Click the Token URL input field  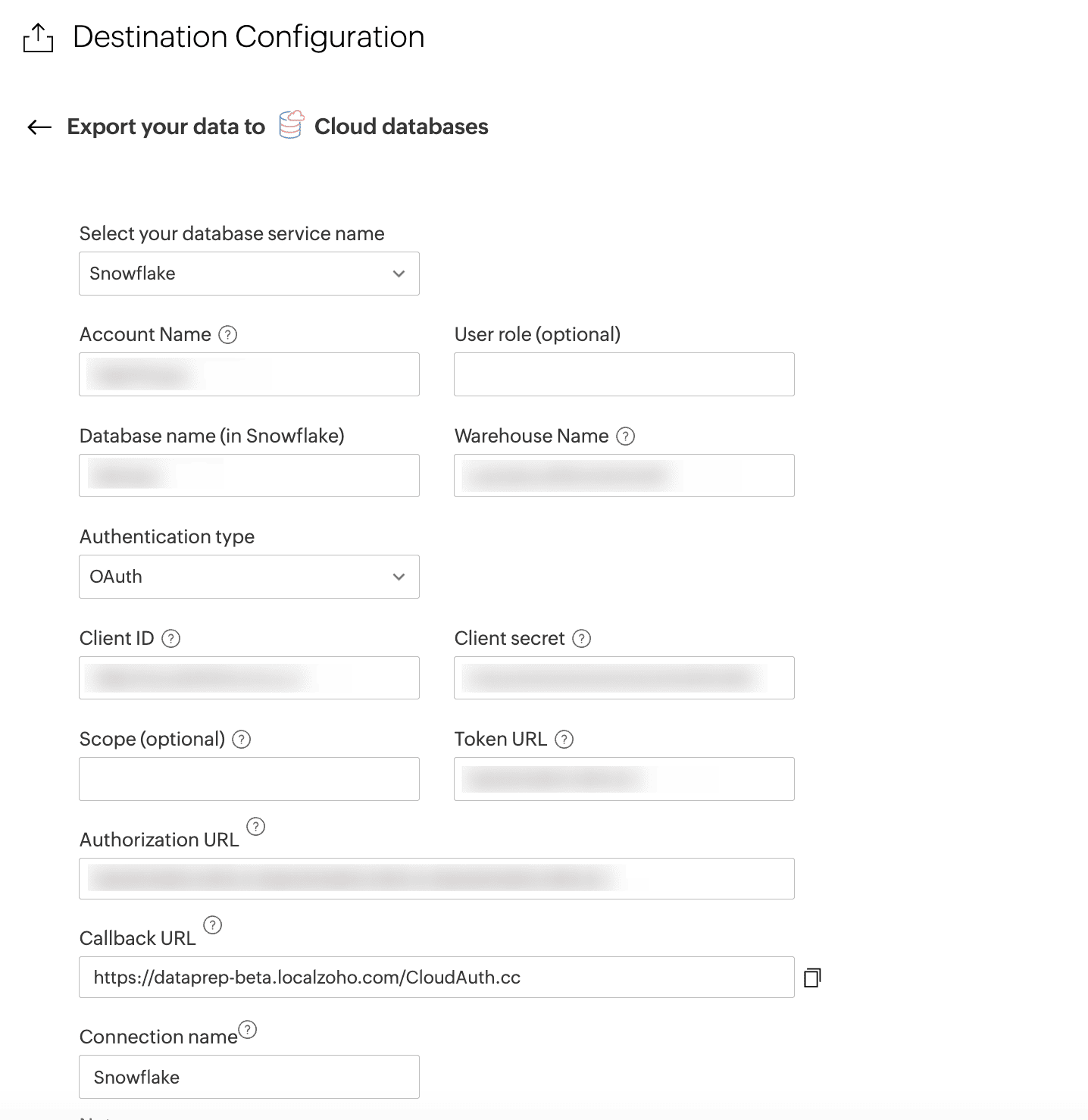[x=624, y=779]
